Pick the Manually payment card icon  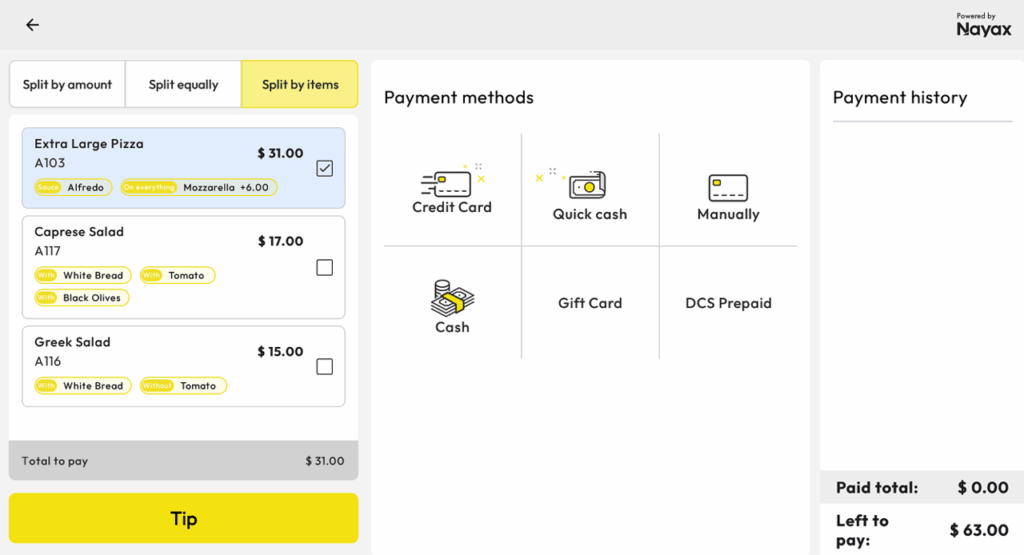tap(728, 187)
